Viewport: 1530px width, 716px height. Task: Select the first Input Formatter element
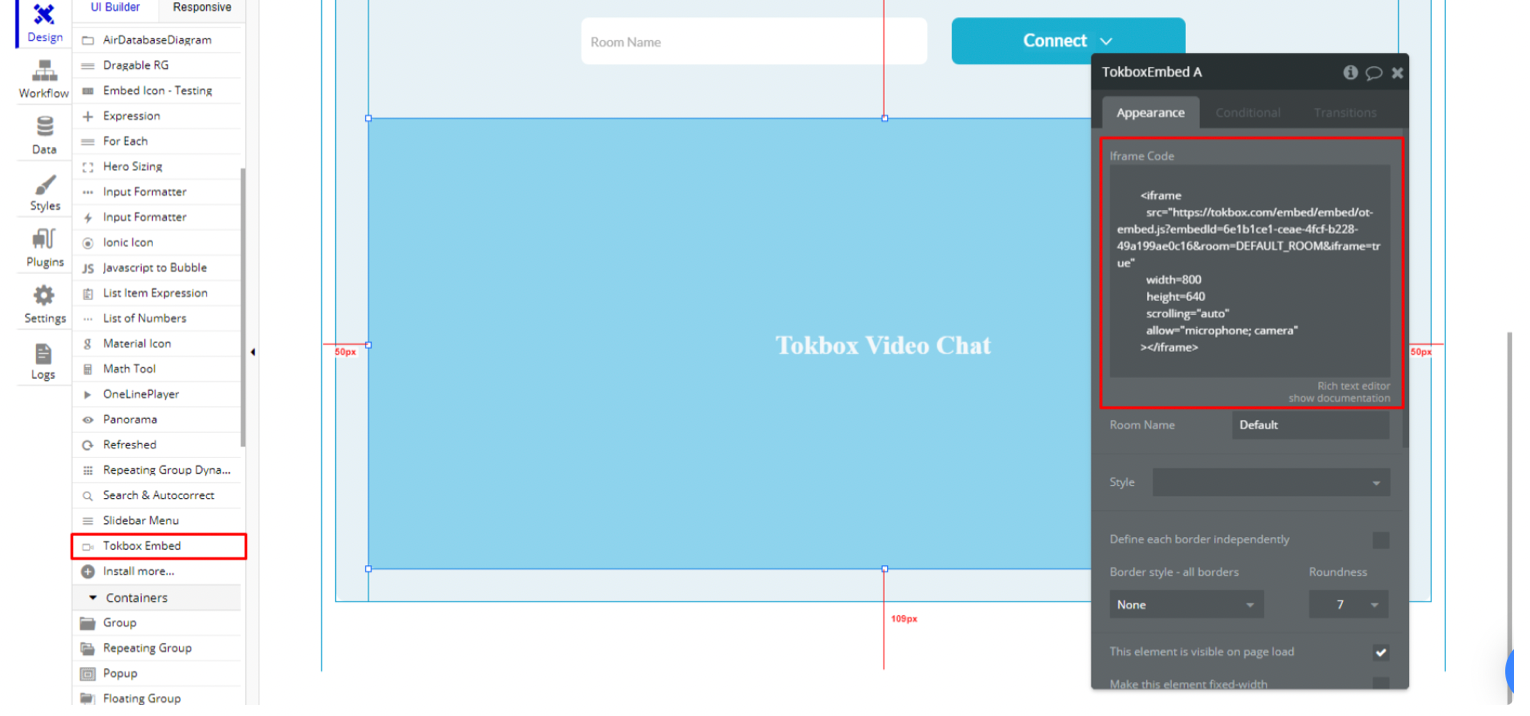click(158, 192)
